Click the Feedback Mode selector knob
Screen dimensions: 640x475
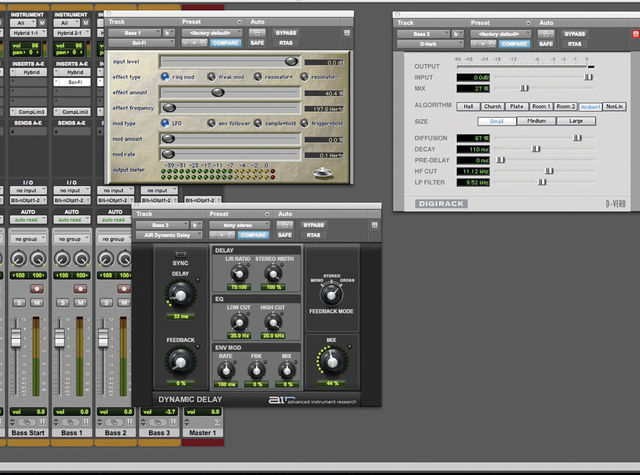[331, 294]
